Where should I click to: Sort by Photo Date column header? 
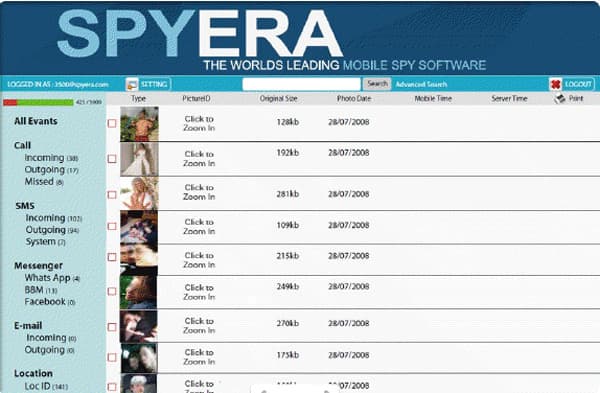(x=354, y=98)
